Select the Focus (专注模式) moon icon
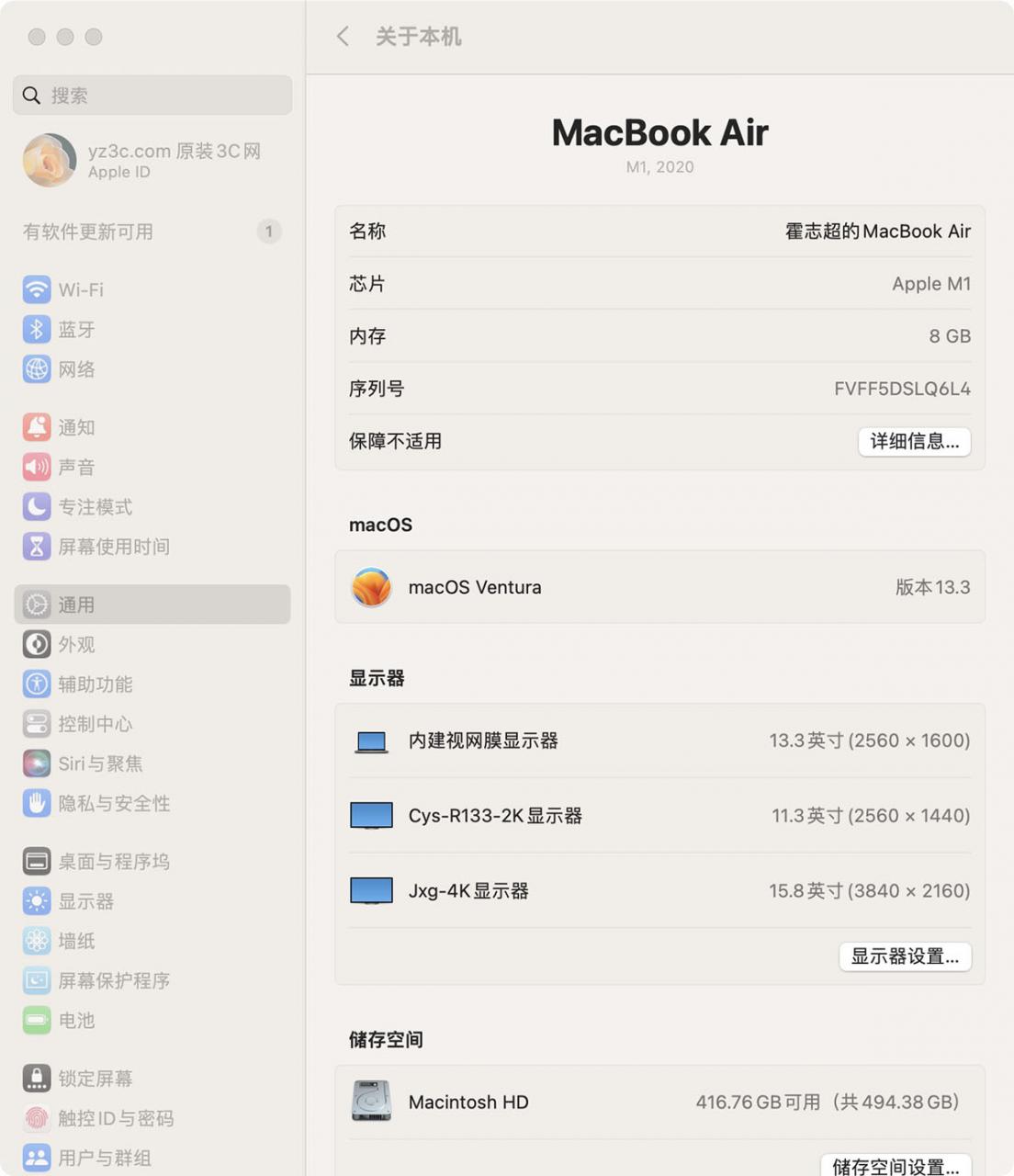 [37, 506]
